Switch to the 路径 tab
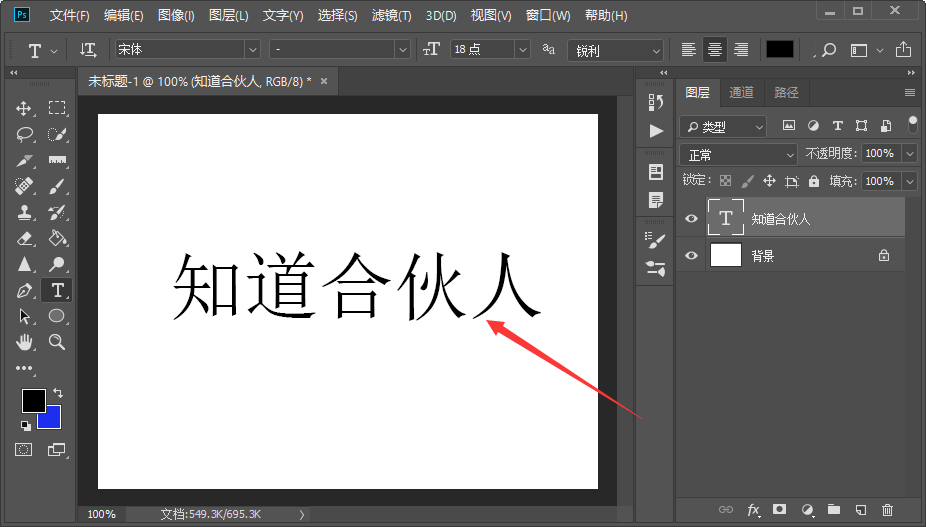Screen dimensions: 926x527 786,93
